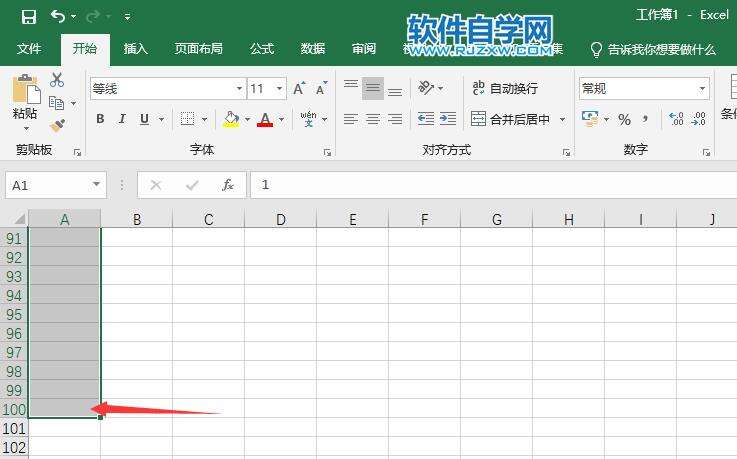Open the font size 11 dropdown
The image size is (737, 459).
tap(280, 88)
